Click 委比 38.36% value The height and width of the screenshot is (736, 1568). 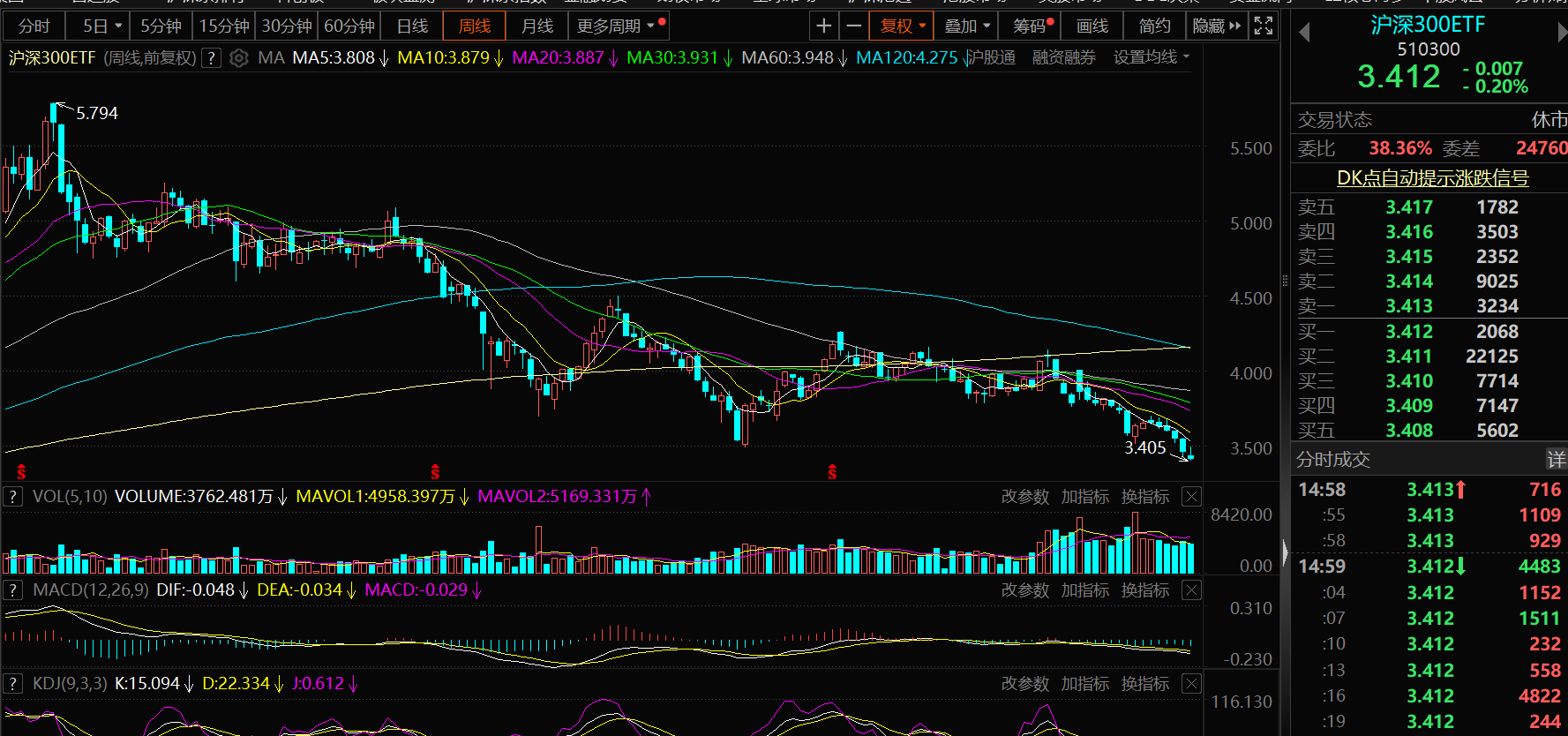[1400, 148]
